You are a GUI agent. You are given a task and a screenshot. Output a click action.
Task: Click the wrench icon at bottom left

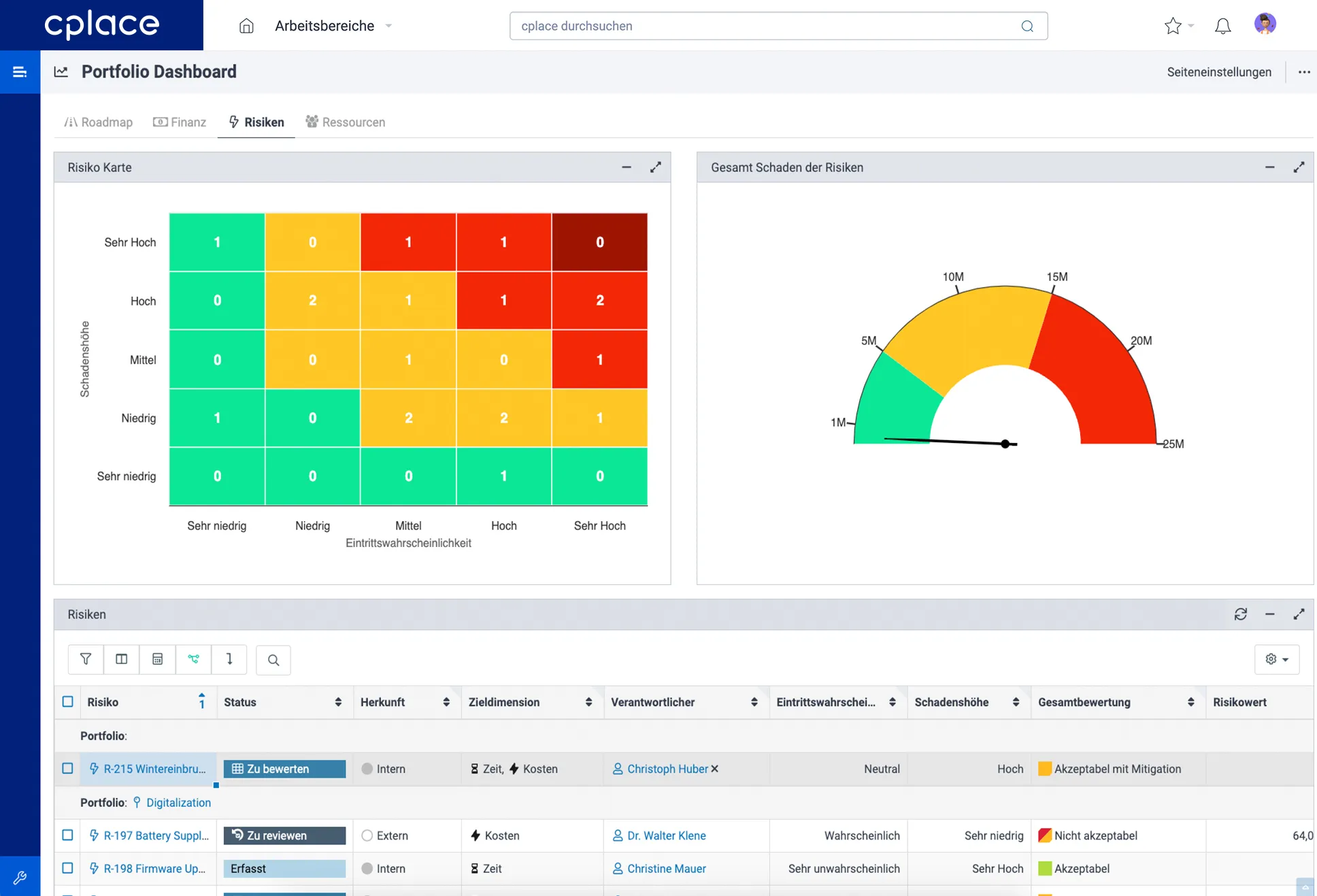[x=20, y=877]
